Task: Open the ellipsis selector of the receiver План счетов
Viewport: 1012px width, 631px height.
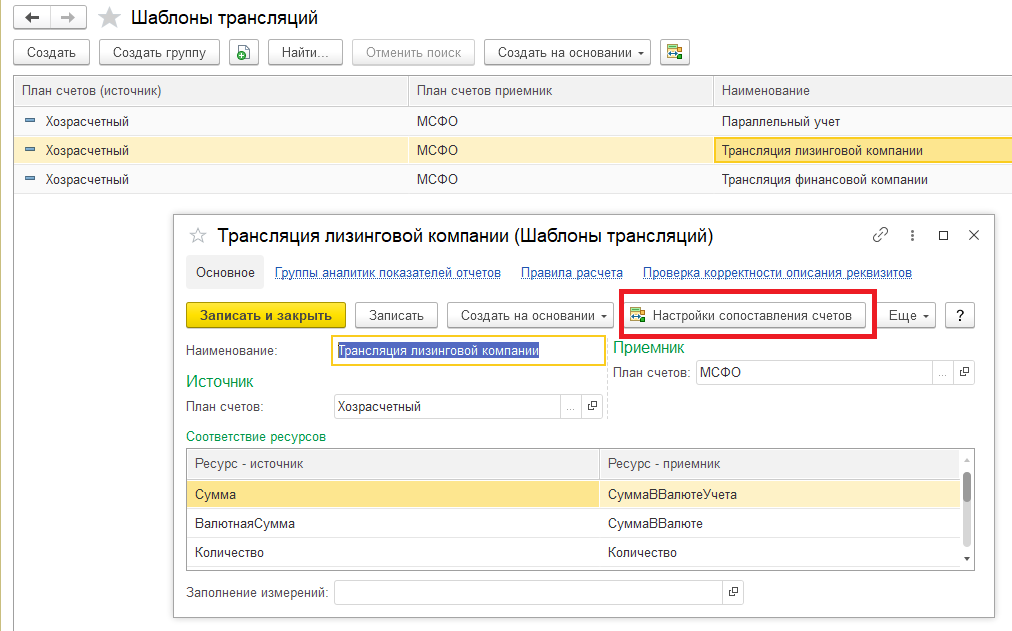Action: click(x=943, y=372)
